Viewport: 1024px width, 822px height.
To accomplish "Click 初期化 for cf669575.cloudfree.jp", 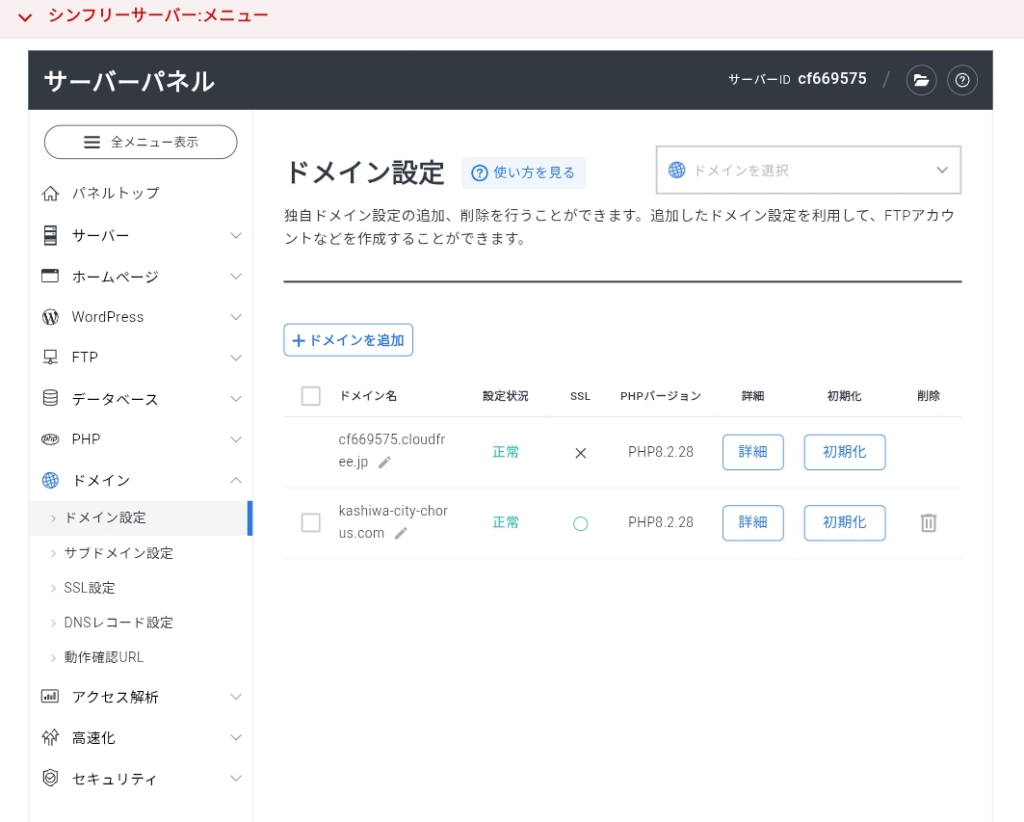I will point(844,452).
